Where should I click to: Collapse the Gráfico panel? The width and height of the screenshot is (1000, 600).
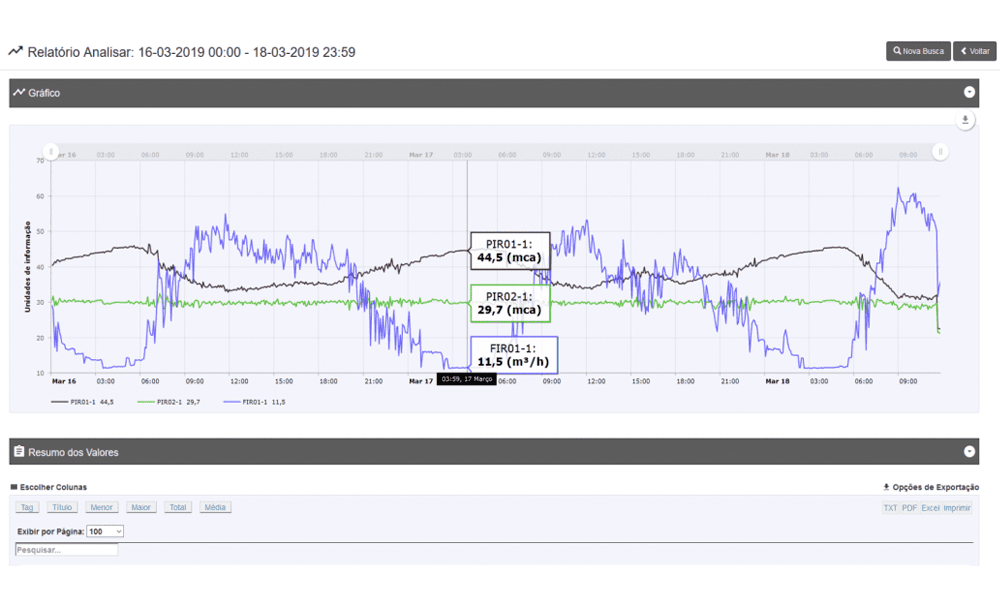[969, 92]
